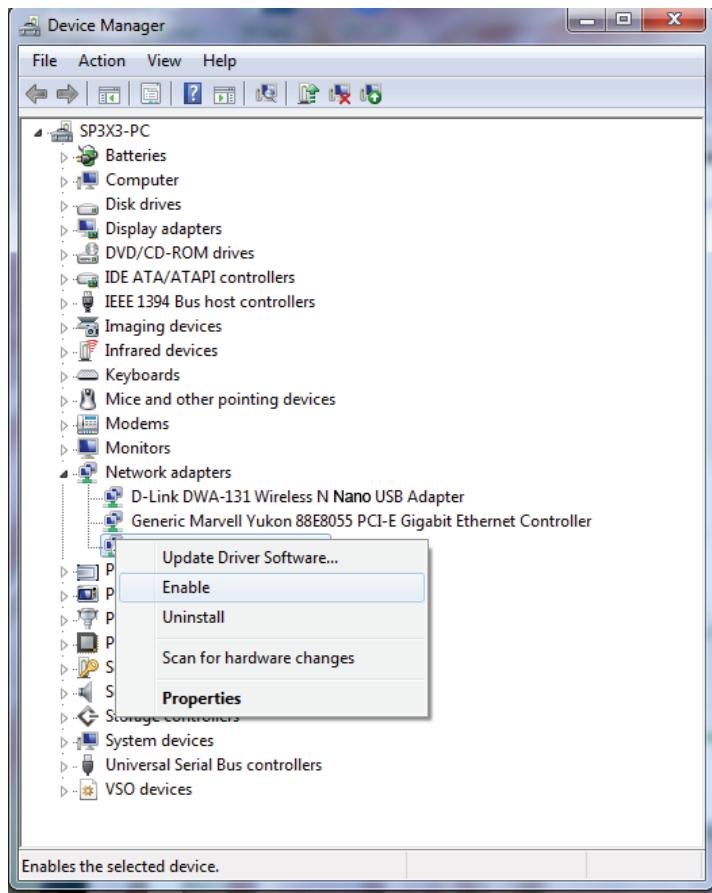Click the Disk drives category icon
Image resolution: width=712 pixels, height=893 pixels.
pyautogui.click(x=87, y=207)
